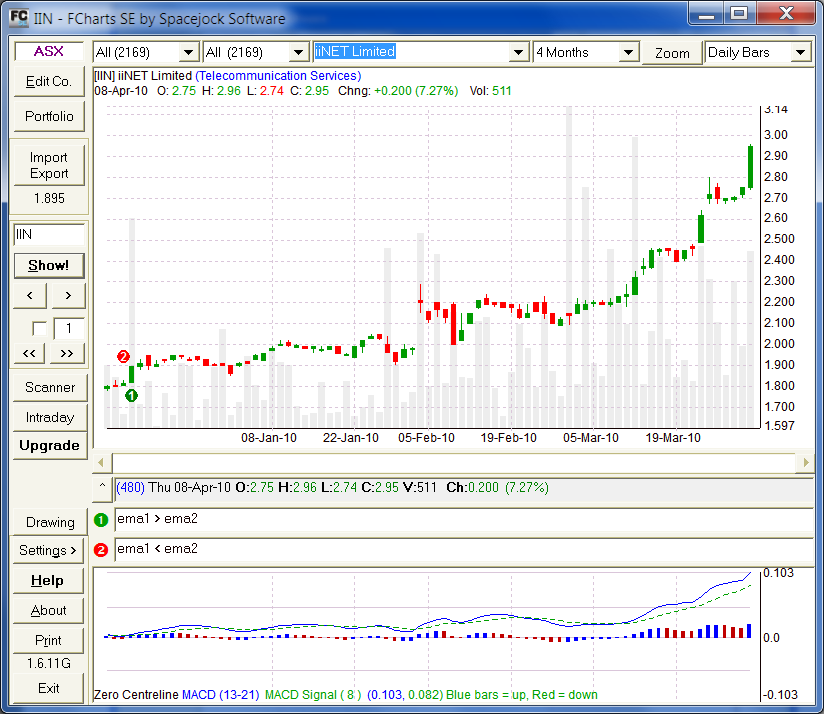
Task: Click the green signal 1 marker on chart
Action: (131, 395)
